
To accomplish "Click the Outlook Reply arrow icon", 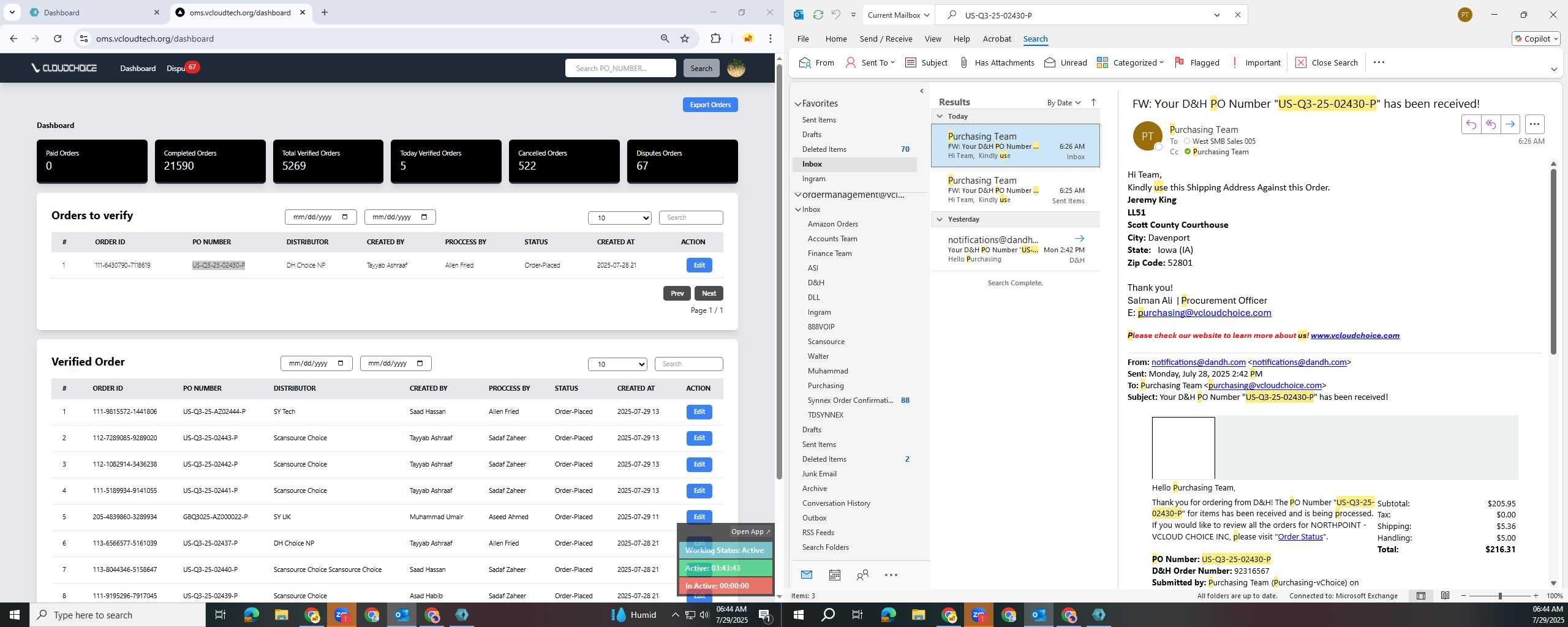I will (x=1471, y=124).
